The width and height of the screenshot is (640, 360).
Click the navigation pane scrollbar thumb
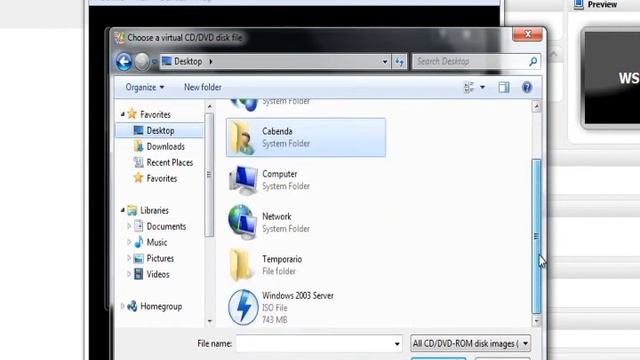pos(209,175)
